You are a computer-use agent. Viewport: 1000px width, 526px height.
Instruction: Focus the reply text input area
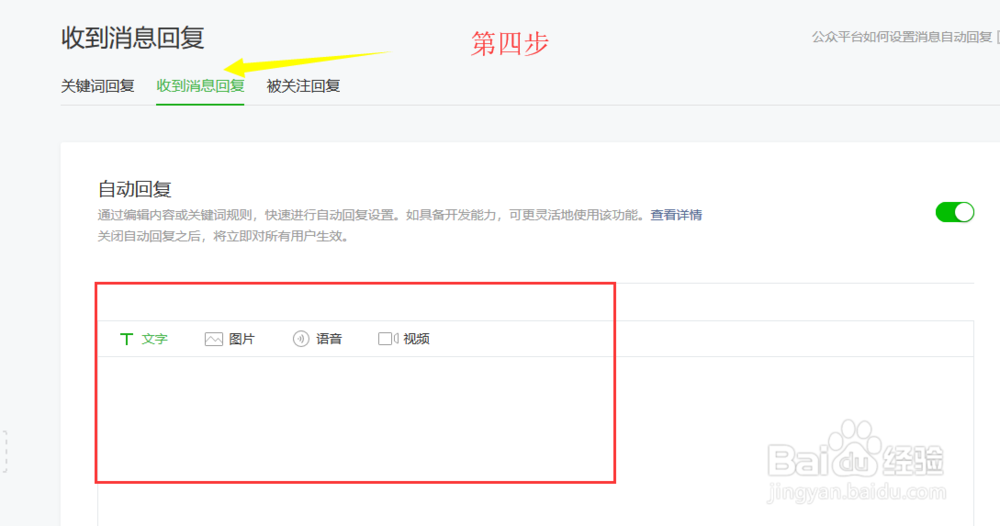[x=536, y=440]
